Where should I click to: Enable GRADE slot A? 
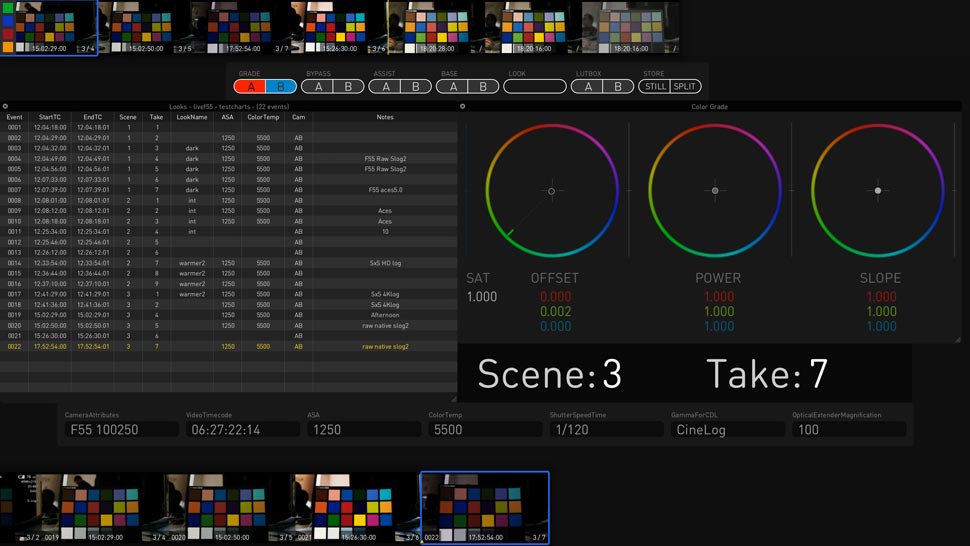[x=250, y=87]
